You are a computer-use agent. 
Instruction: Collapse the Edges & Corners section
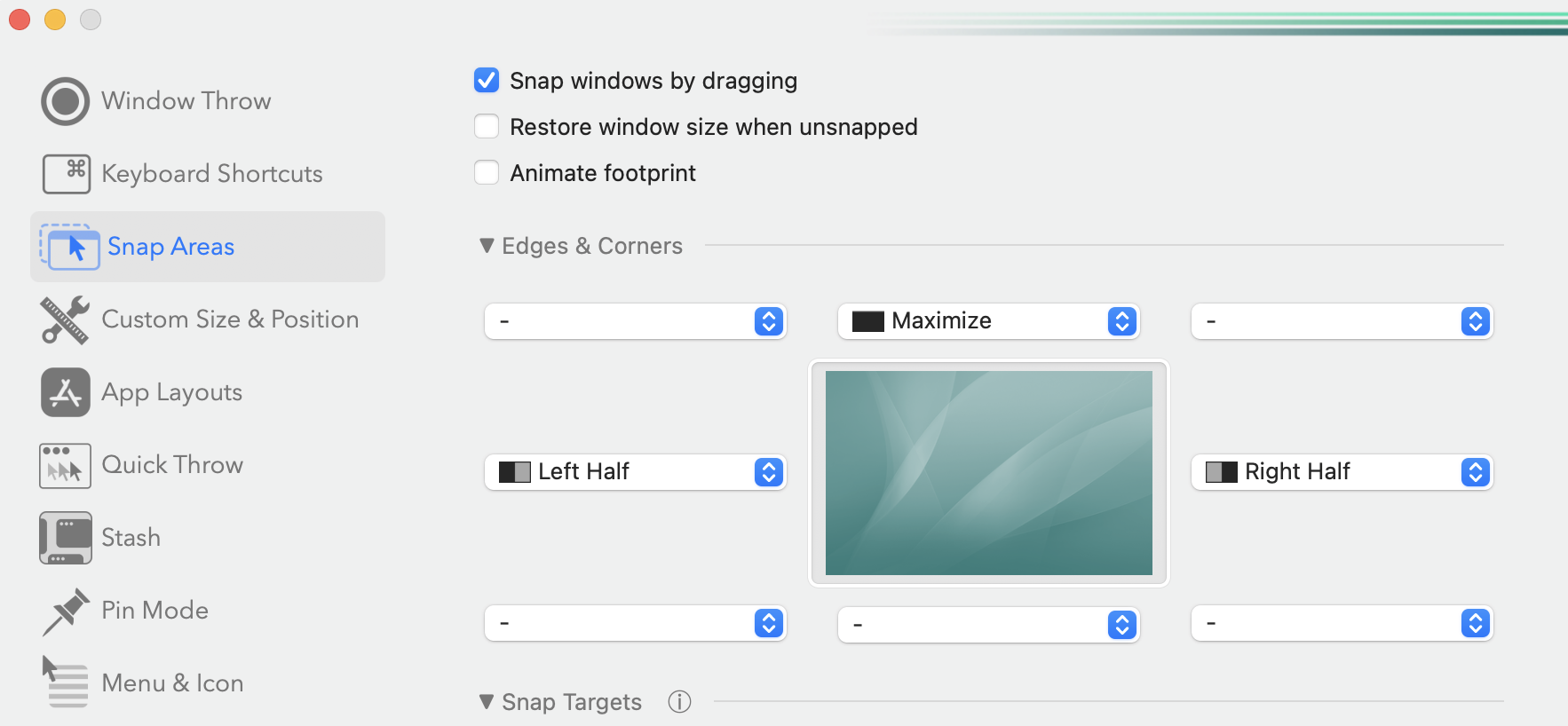click(487, 246)
